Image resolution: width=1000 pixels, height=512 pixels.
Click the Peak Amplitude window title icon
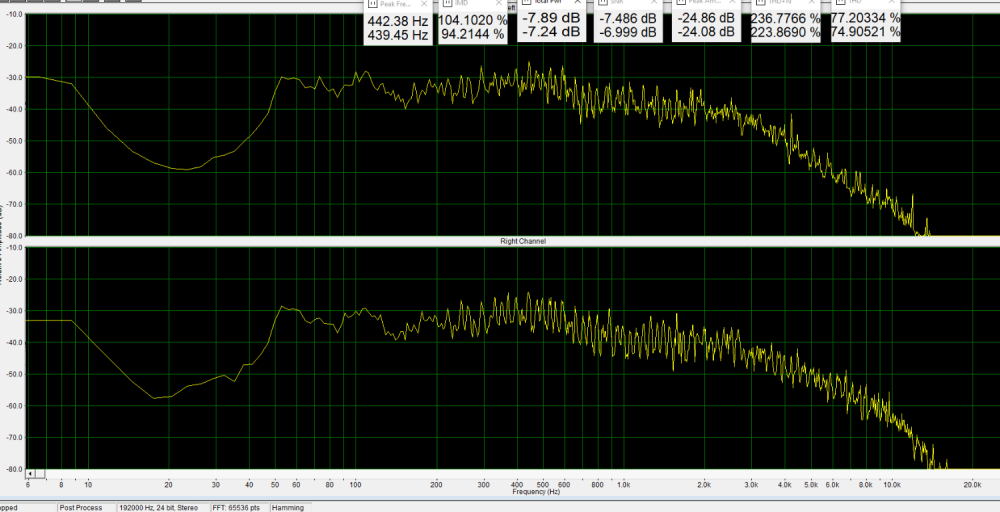pos(680,4)
